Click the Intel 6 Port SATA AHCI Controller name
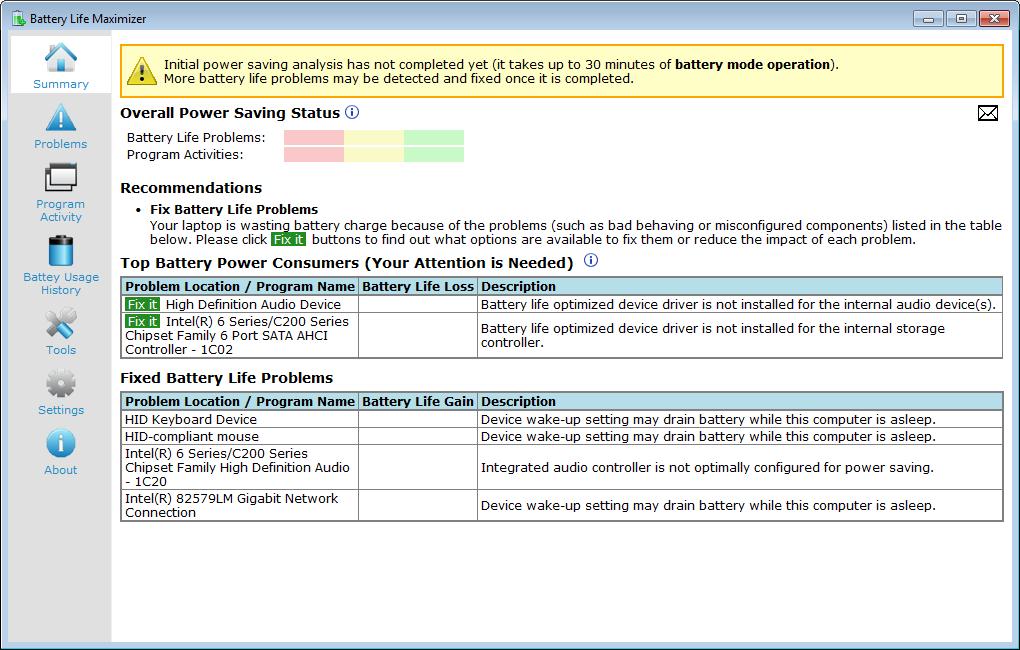Image resolution: width=1020 pixels, height=650 pixels. point(237,335)
